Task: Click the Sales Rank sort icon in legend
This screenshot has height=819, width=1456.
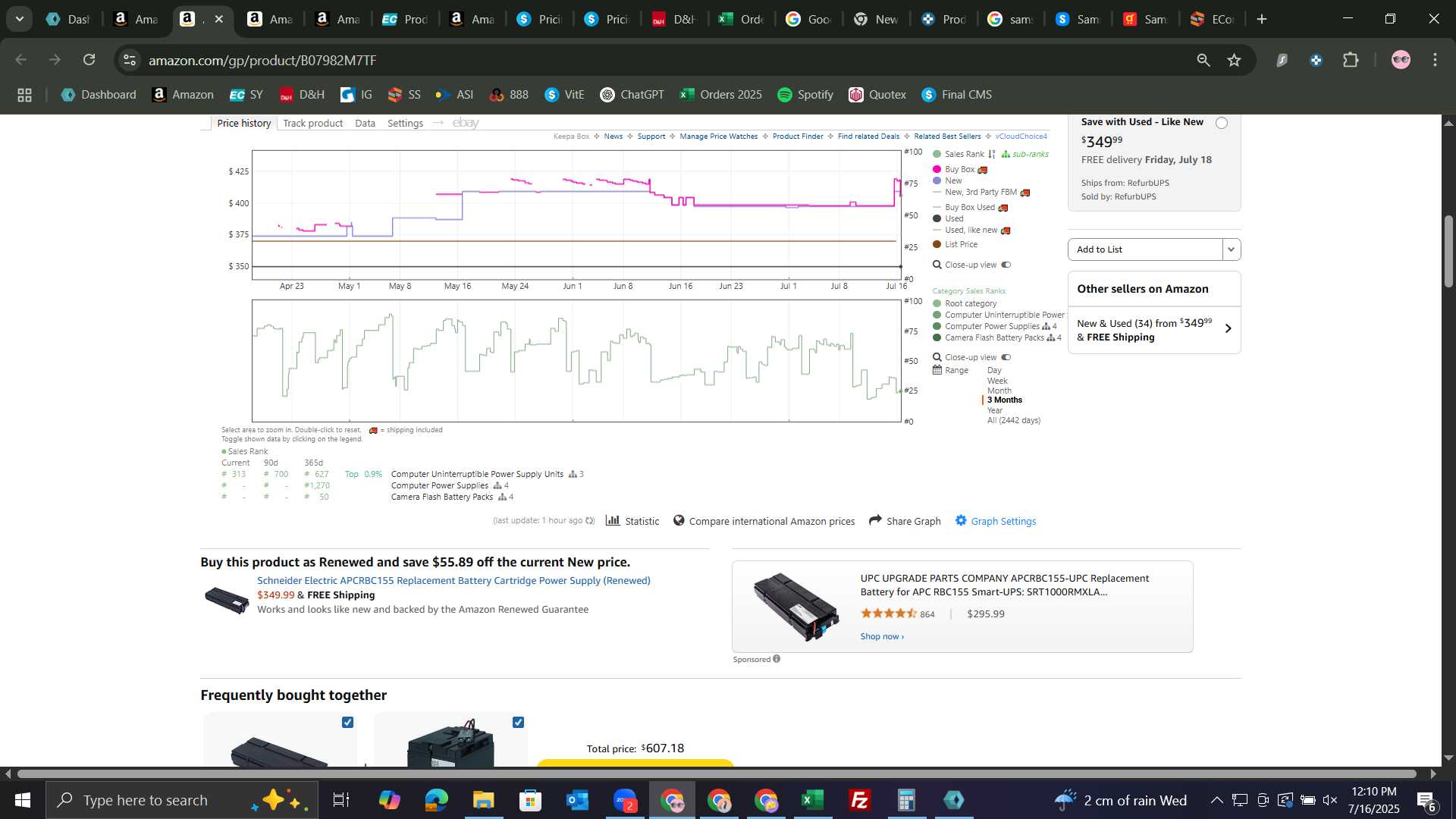Action: point(991,154)
